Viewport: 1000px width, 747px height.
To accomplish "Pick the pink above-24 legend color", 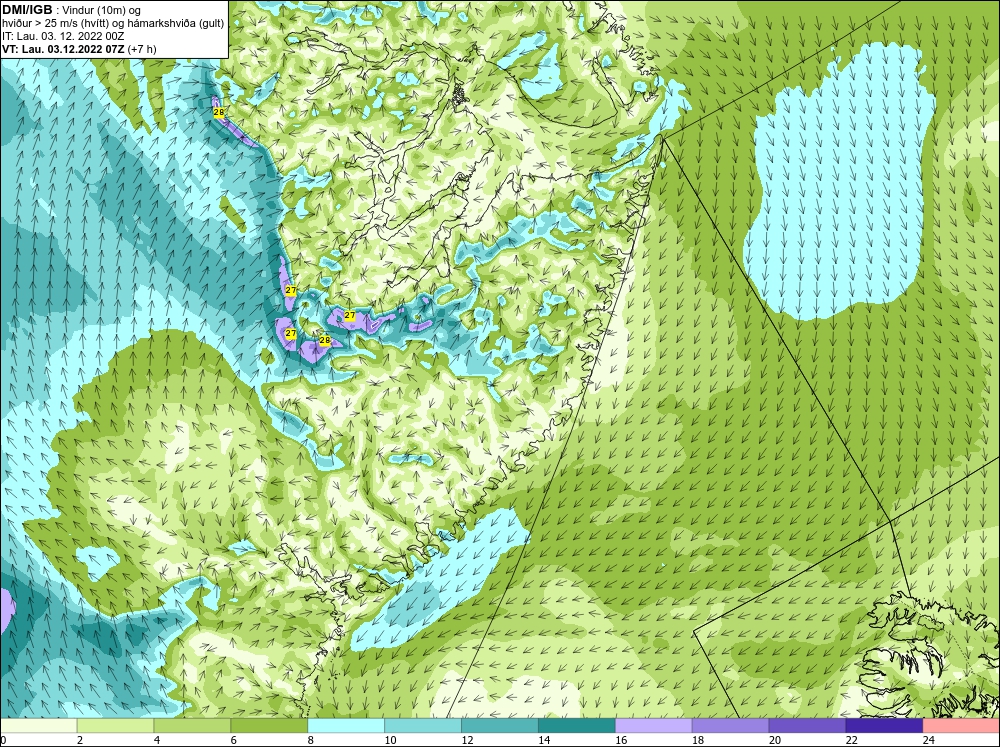I will click(x=961, y=726).
